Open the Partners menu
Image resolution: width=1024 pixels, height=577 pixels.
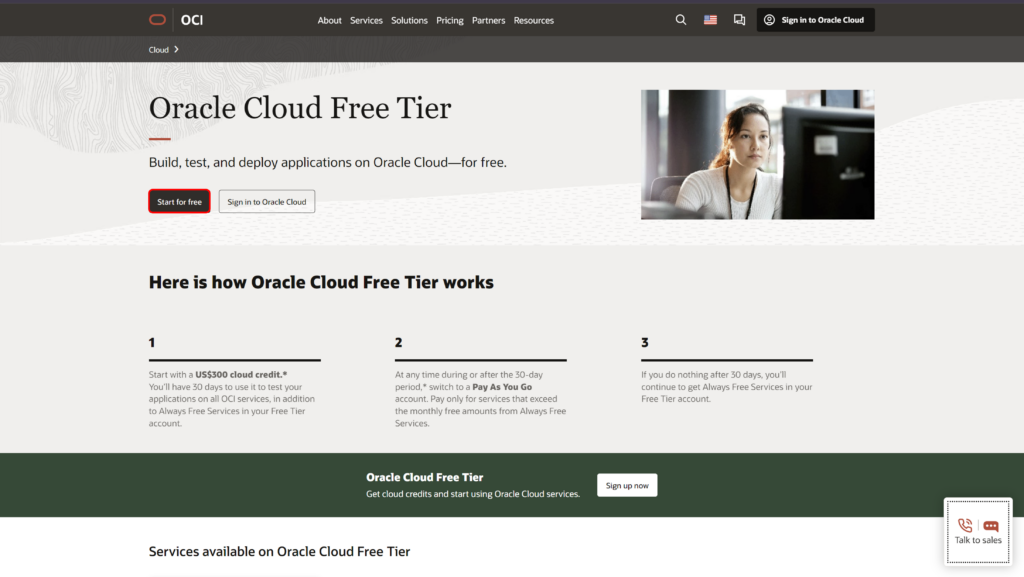point(488,20)
